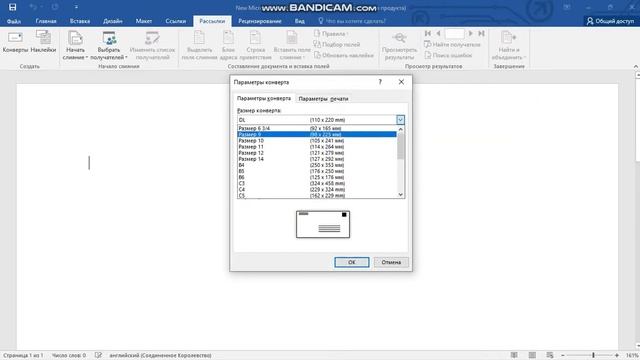Select the B6 envelope size
The image size is (640, 360).
pyautogui.click(x=317, y=177)
